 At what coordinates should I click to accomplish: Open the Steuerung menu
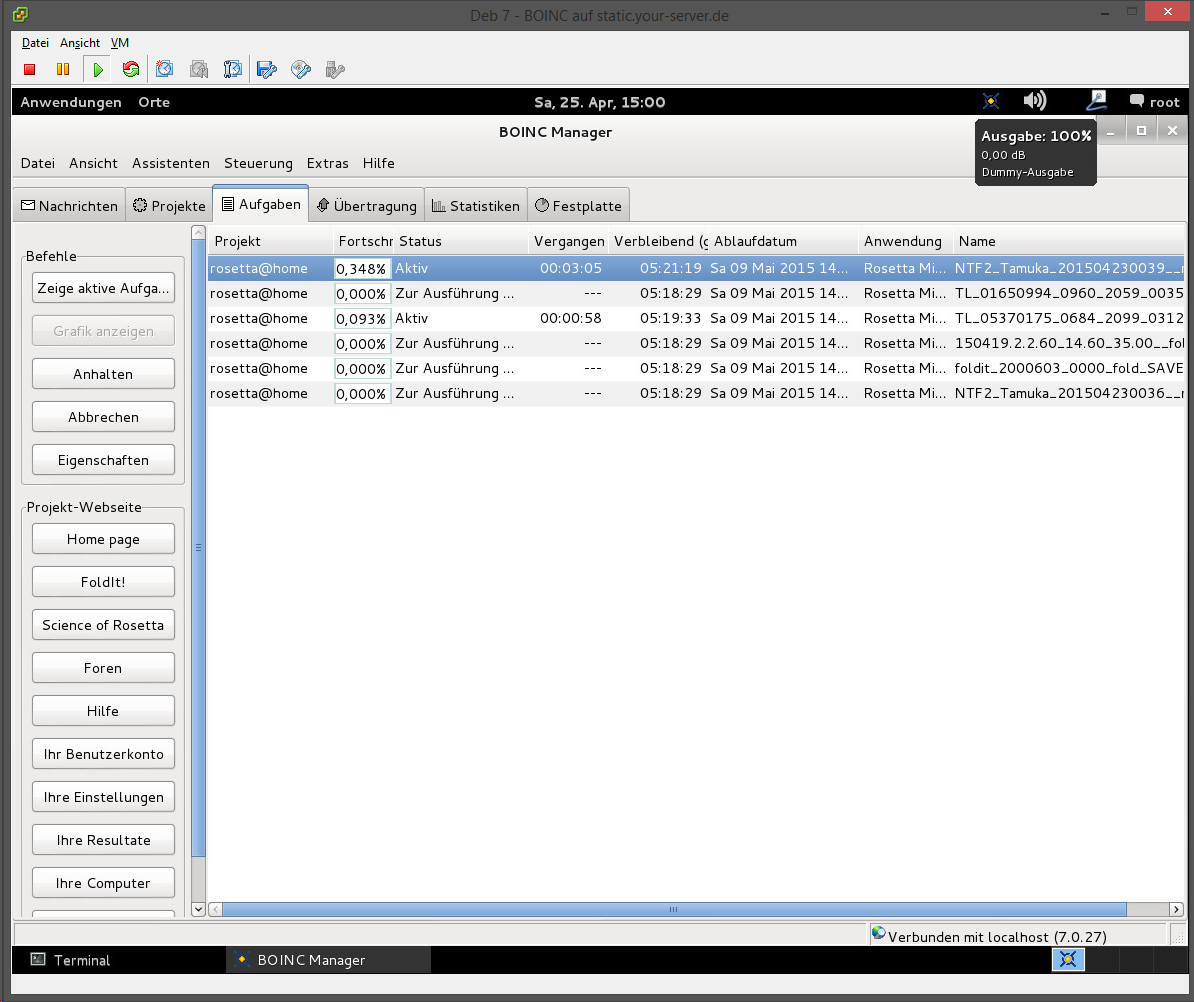point(258,163)
